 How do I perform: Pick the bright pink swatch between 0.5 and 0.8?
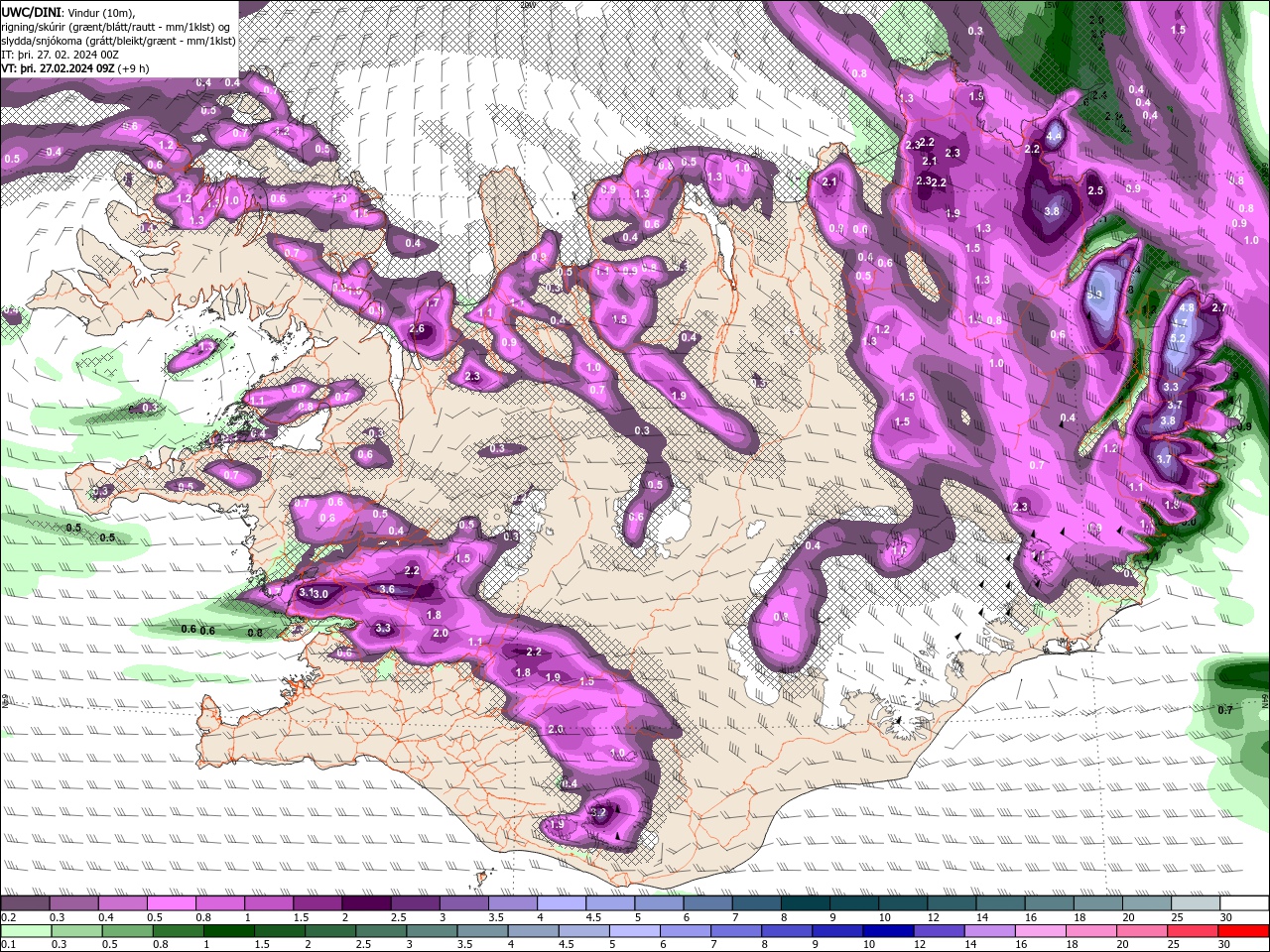click(x=171, y=902)
